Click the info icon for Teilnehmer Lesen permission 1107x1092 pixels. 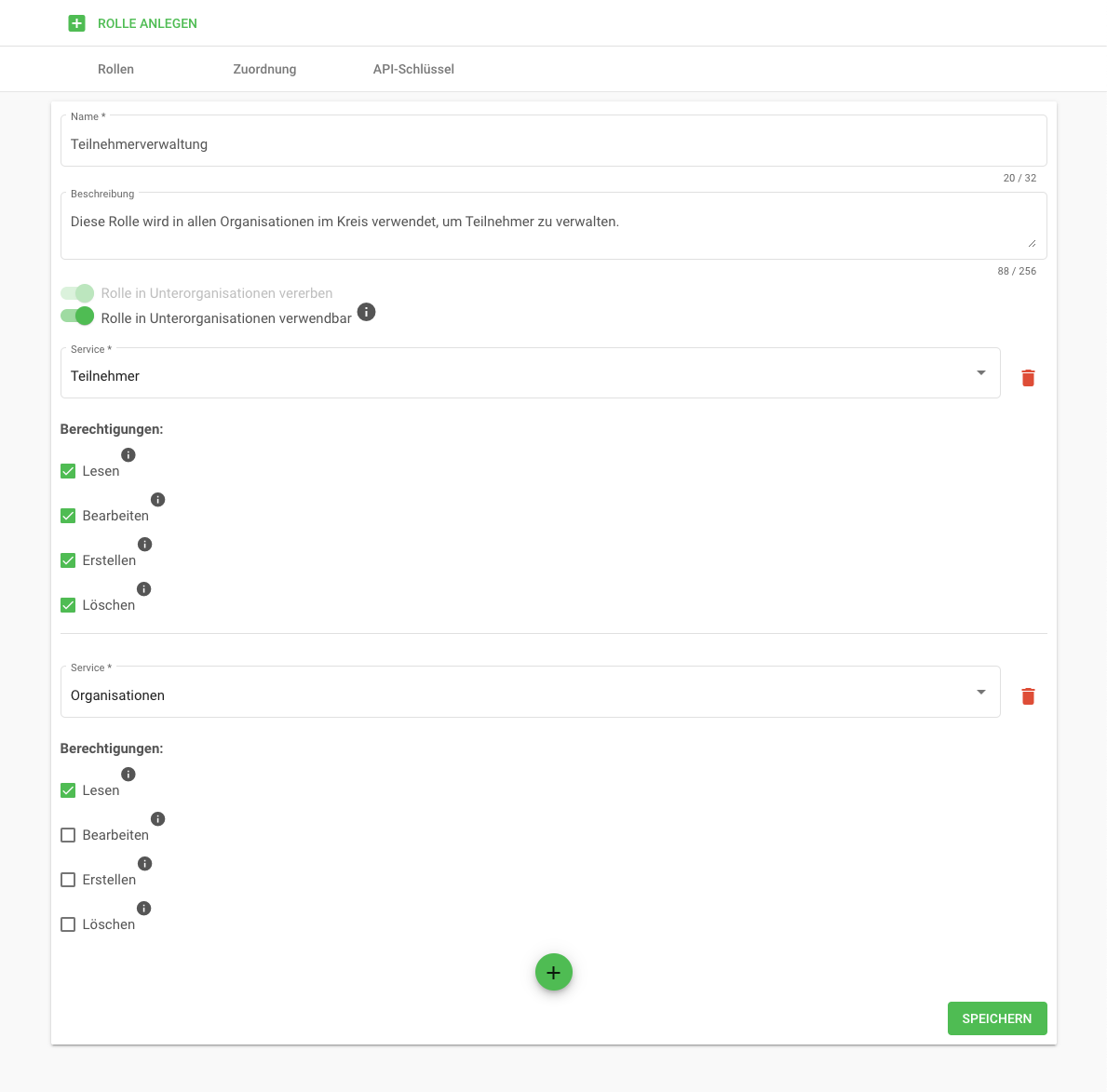pyautogui.click(x=128, y=455)
